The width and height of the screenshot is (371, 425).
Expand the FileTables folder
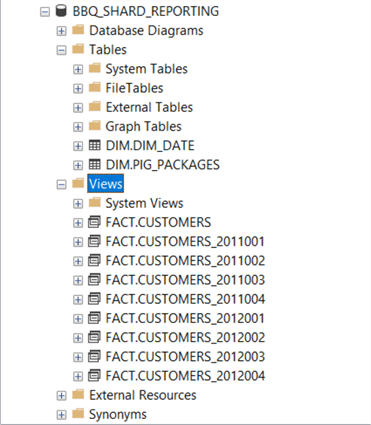78,89
